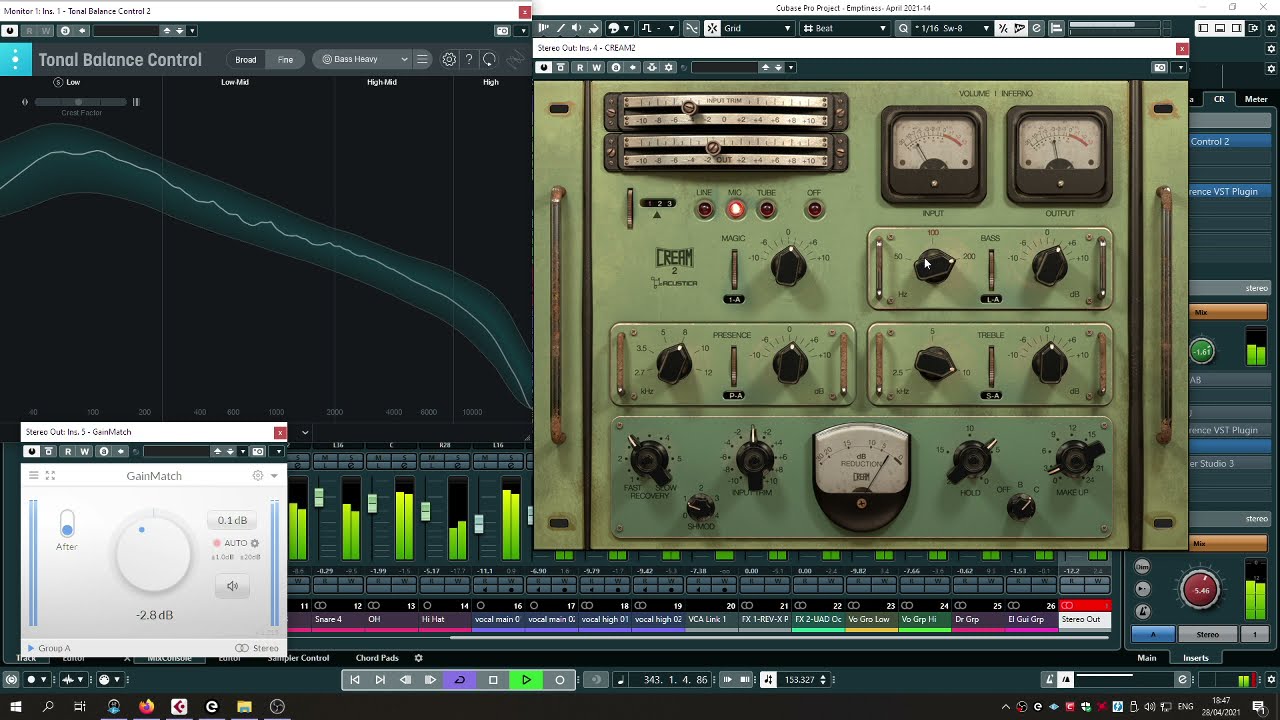Viewport: 1280px width, 720px height.
Task: Open the Beat grid type dropdown
Action: coord(846,28)
